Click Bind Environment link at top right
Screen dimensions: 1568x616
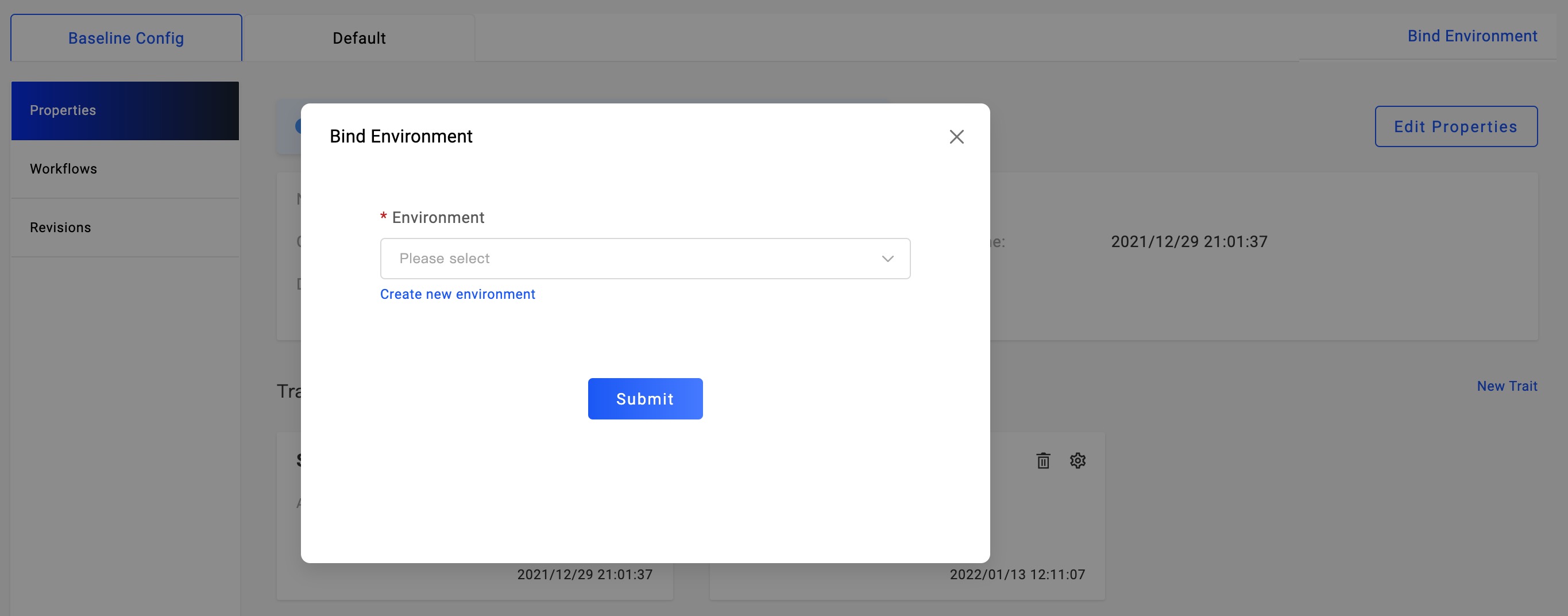click(1472, 37)
